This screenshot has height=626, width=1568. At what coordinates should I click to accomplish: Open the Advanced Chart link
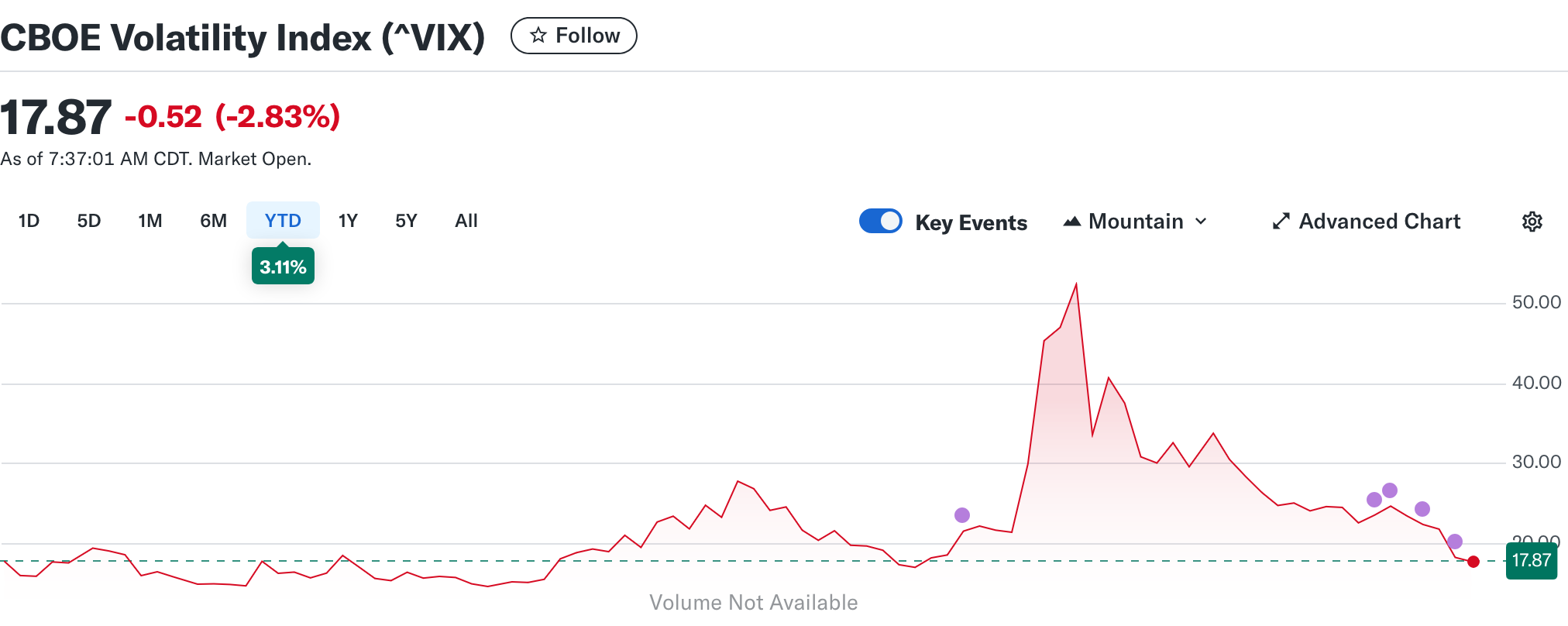(x=1367, y=222)
